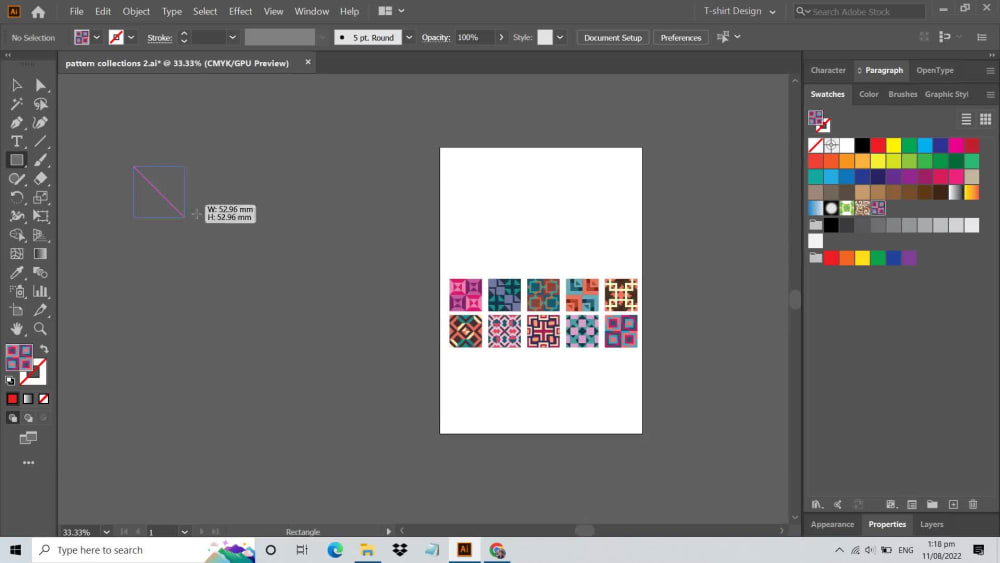Image resolution: width=1000 pixels, height=563 pixels.
Task: Open the Edit Toolbar ellipsis
Action: [29, 463]
